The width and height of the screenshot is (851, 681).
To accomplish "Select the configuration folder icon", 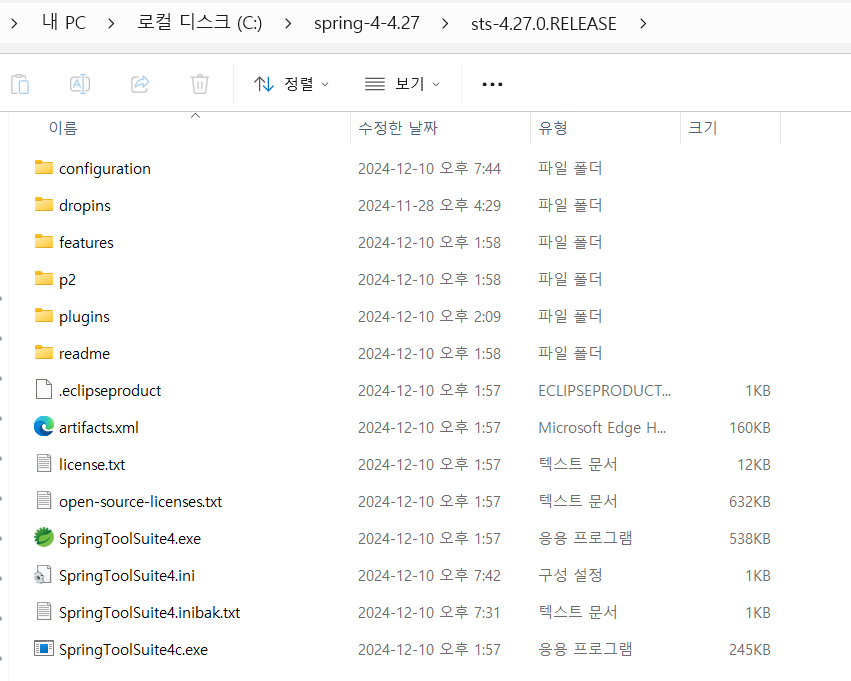I will pyautogui.click(x=43, y=167).
